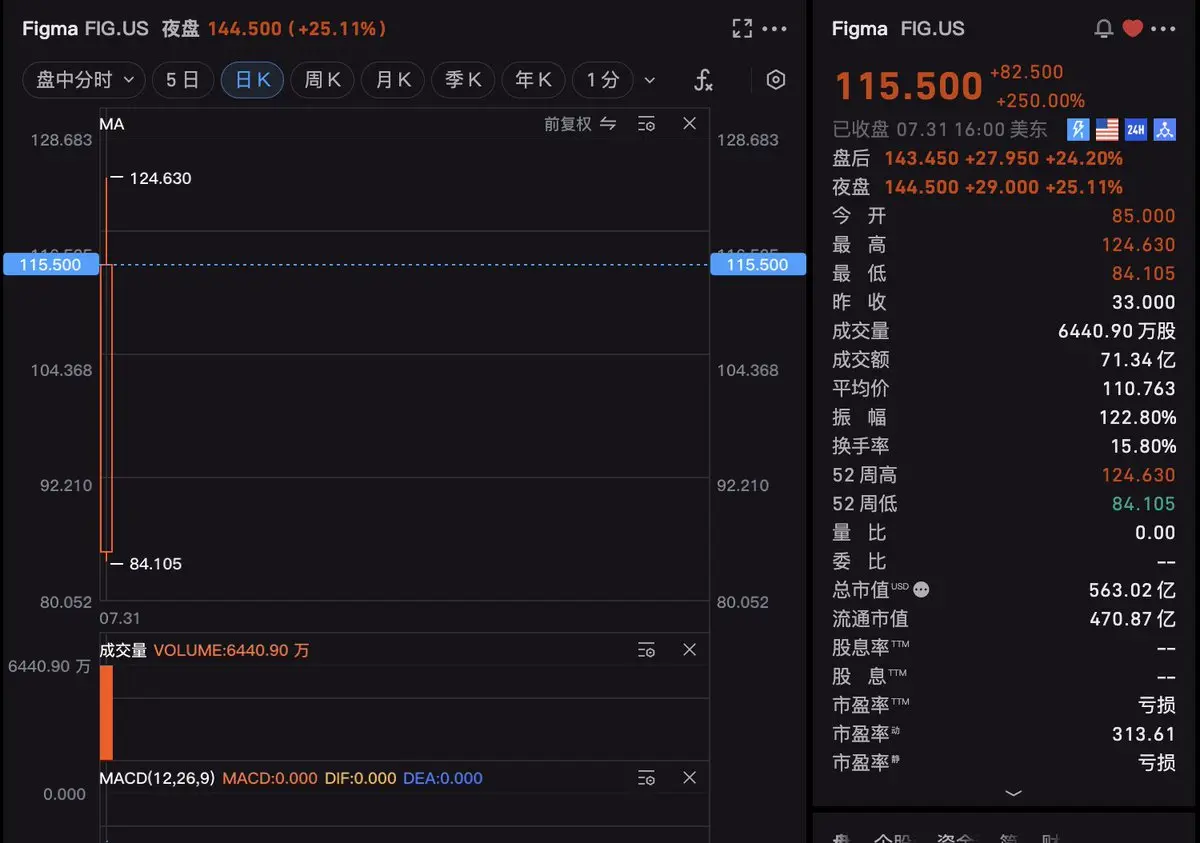Click the 今开 85.000 value
1200x843 pixels.
(1144, 216)
